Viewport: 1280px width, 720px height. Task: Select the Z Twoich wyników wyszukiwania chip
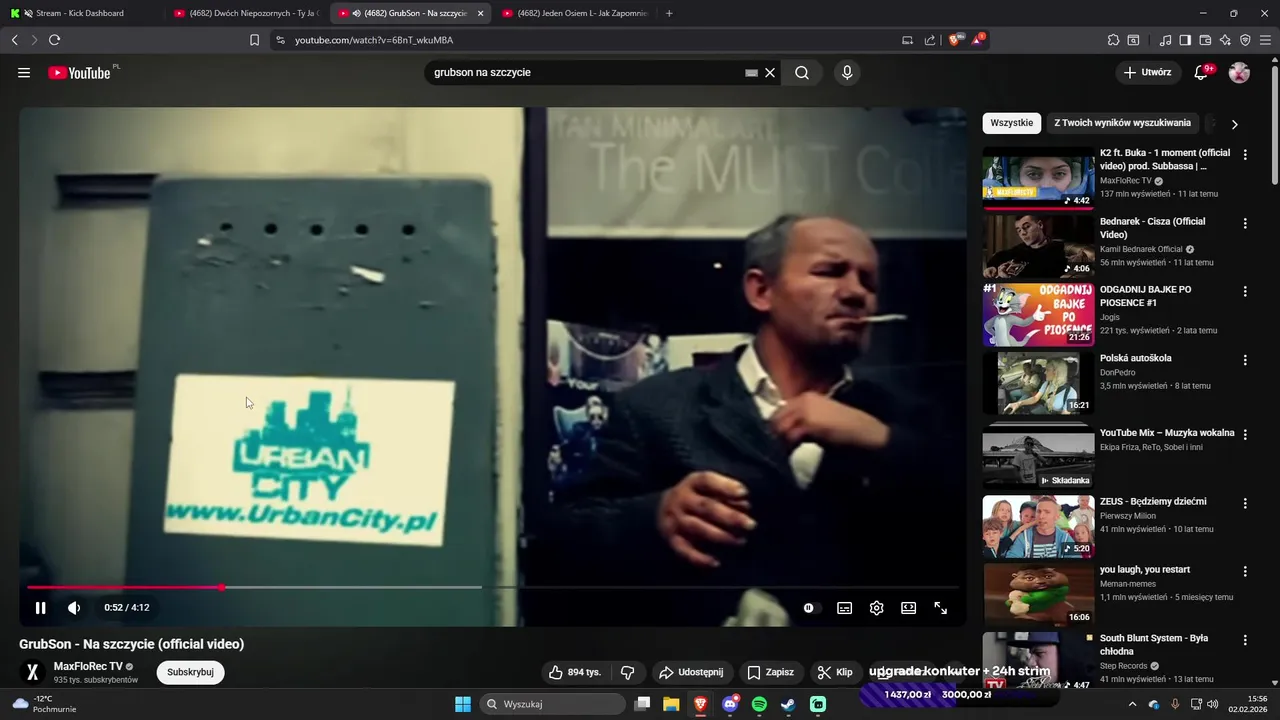[1122, 123]
